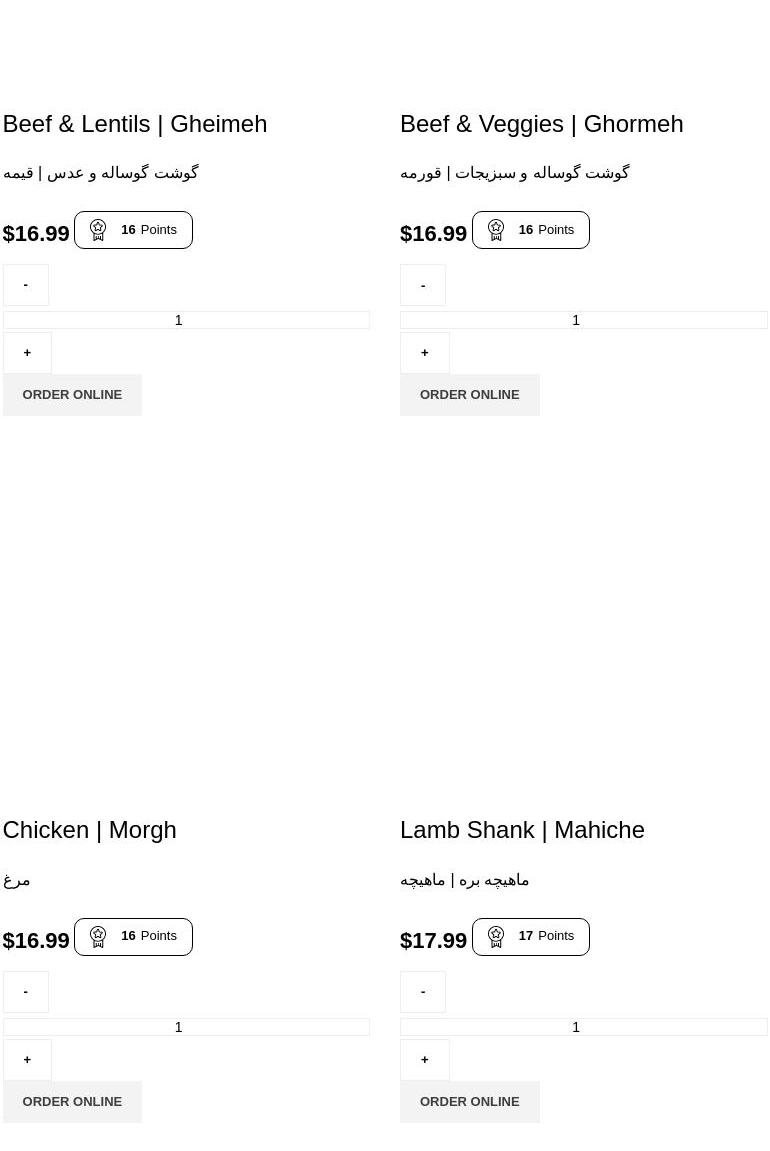This screenshot has height=1151, width=770.
Task: Focus the Beef & Lentils quantity field
Action: point(186,320)
